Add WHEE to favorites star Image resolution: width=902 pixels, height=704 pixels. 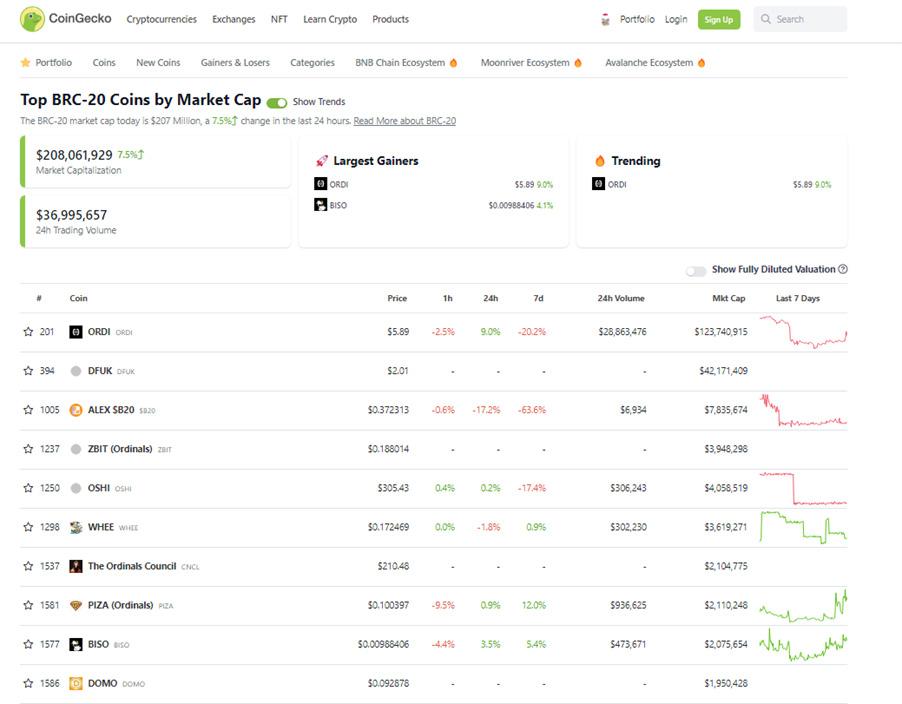point(28,527)
